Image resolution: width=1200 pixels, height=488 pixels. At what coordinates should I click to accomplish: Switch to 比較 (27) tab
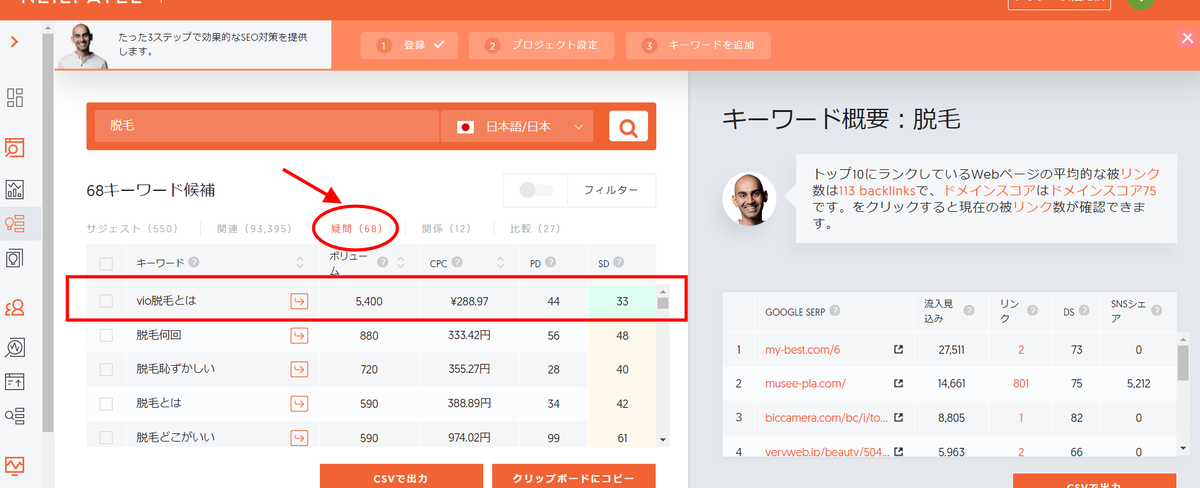pyautogui.click(x=535, y=228)
